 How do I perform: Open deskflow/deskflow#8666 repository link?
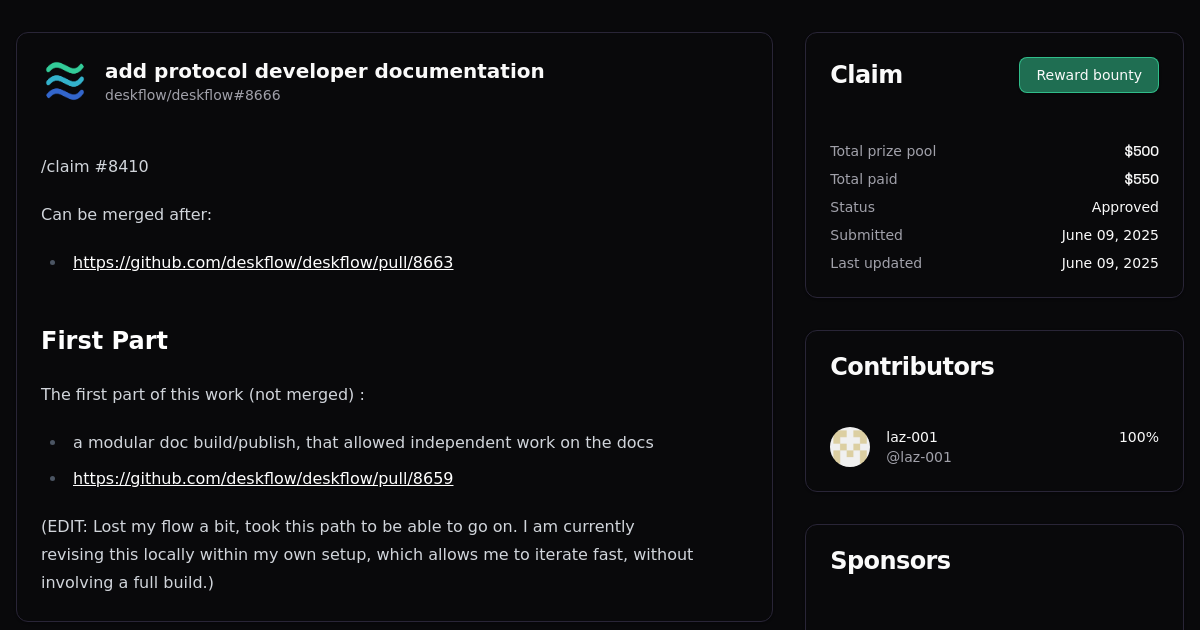tap(192, 95)
